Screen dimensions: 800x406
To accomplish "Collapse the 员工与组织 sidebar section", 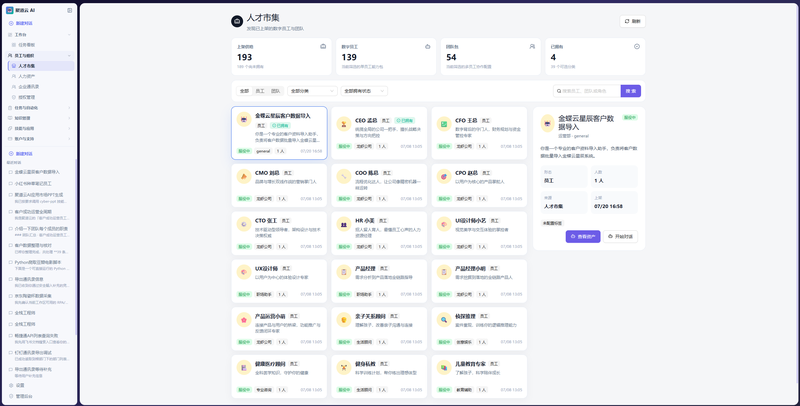I will [x=39, y=55].
